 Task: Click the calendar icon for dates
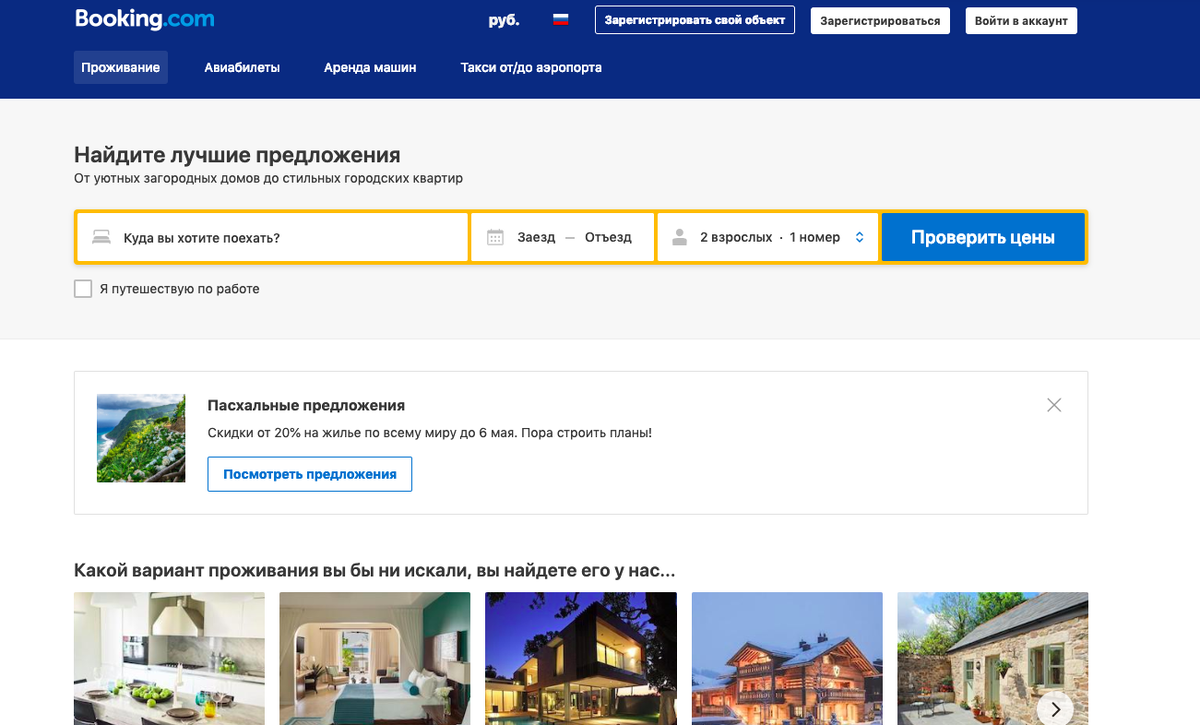coord(495,238)
